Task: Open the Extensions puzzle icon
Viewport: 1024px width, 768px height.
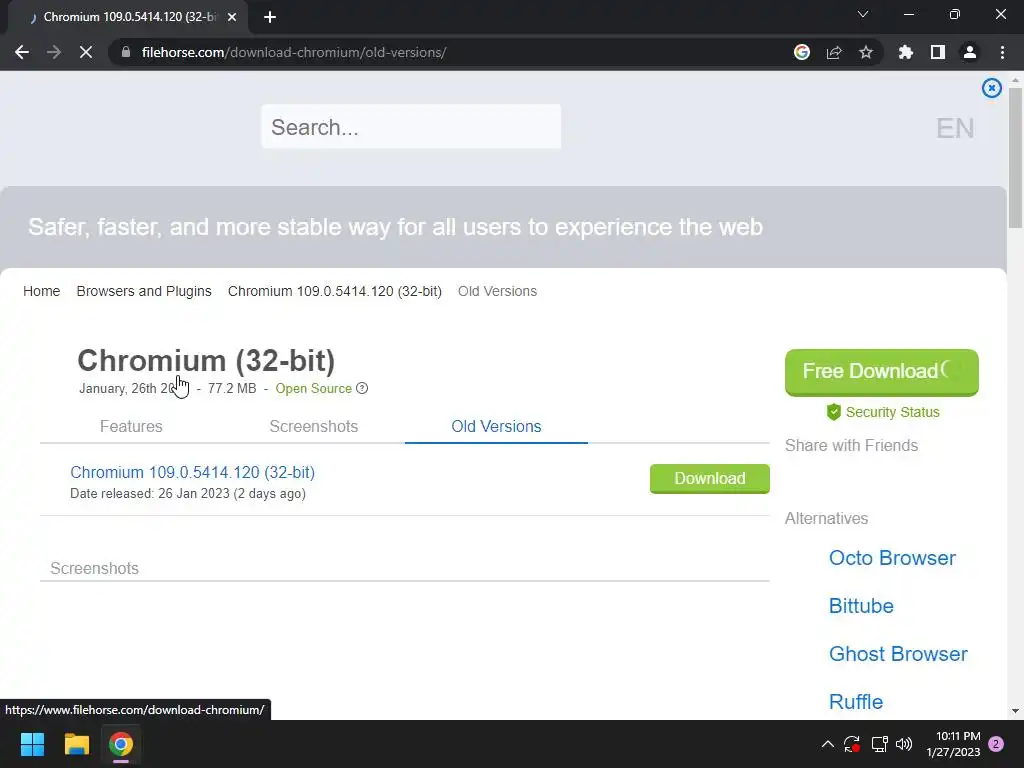Action: pos(906,52)
